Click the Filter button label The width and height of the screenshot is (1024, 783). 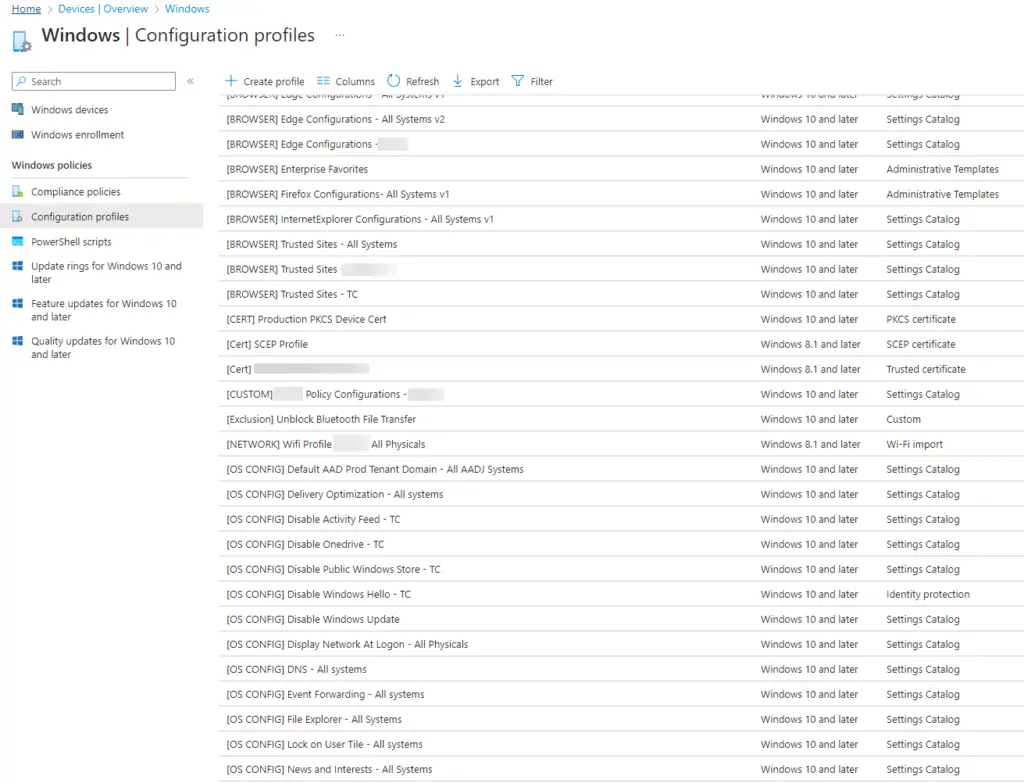(541, 82)
